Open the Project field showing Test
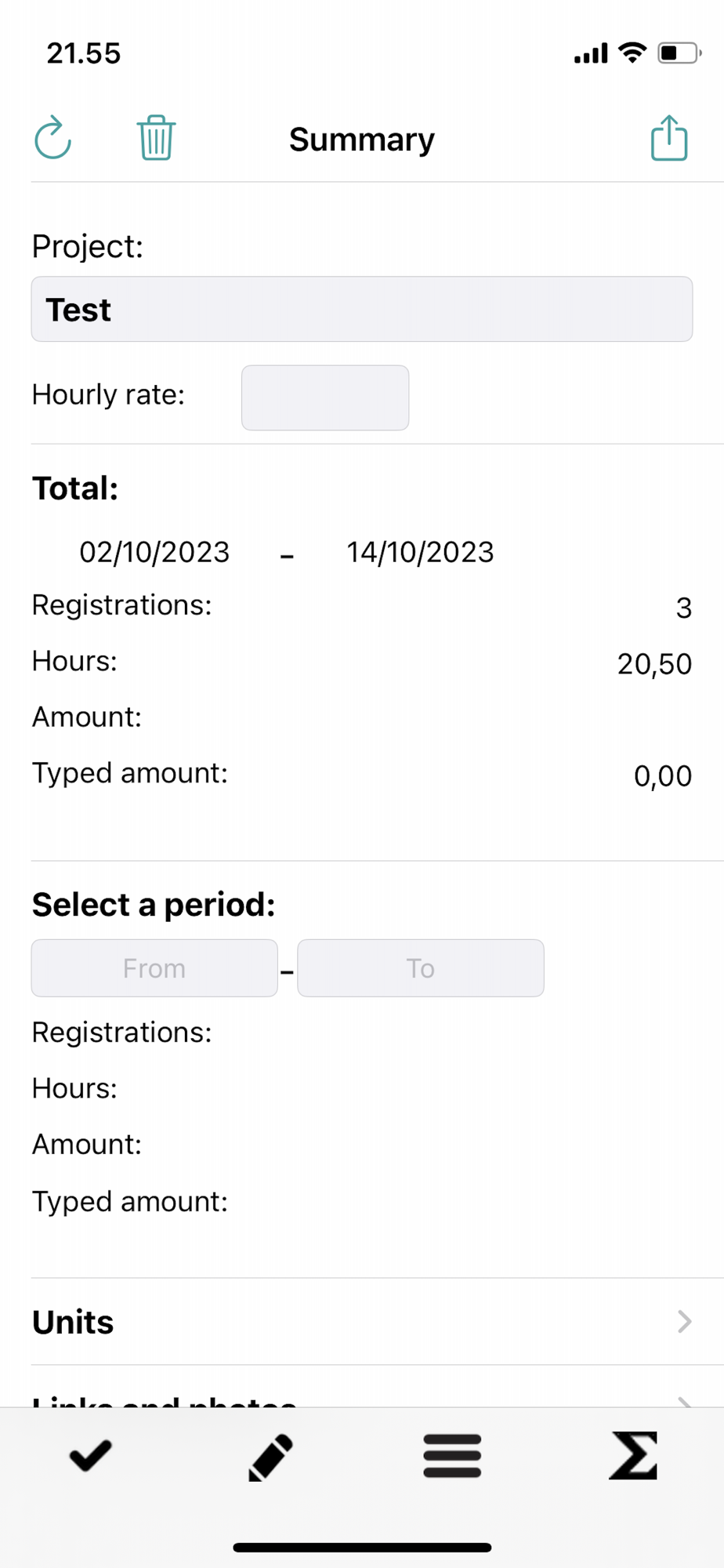This screenshot has width=724, height=1568. click(x=362, y=309)
